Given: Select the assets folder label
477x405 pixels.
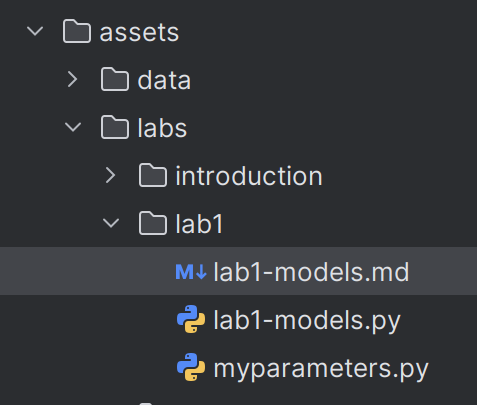Looking at the screenshot, I should (139, 33).
